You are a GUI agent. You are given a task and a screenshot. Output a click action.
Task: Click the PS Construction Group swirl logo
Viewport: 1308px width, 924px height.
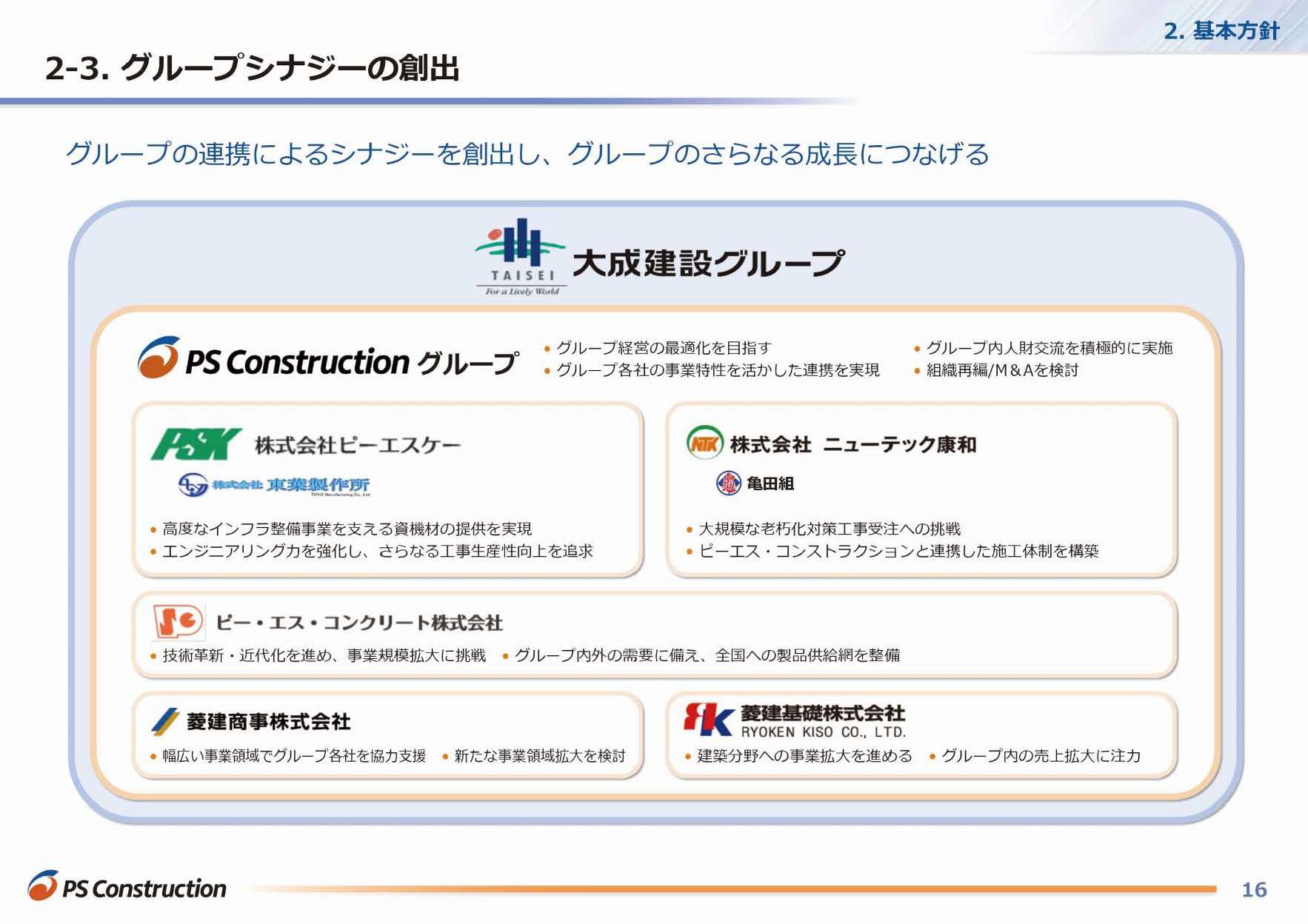[x=159, y=358]
